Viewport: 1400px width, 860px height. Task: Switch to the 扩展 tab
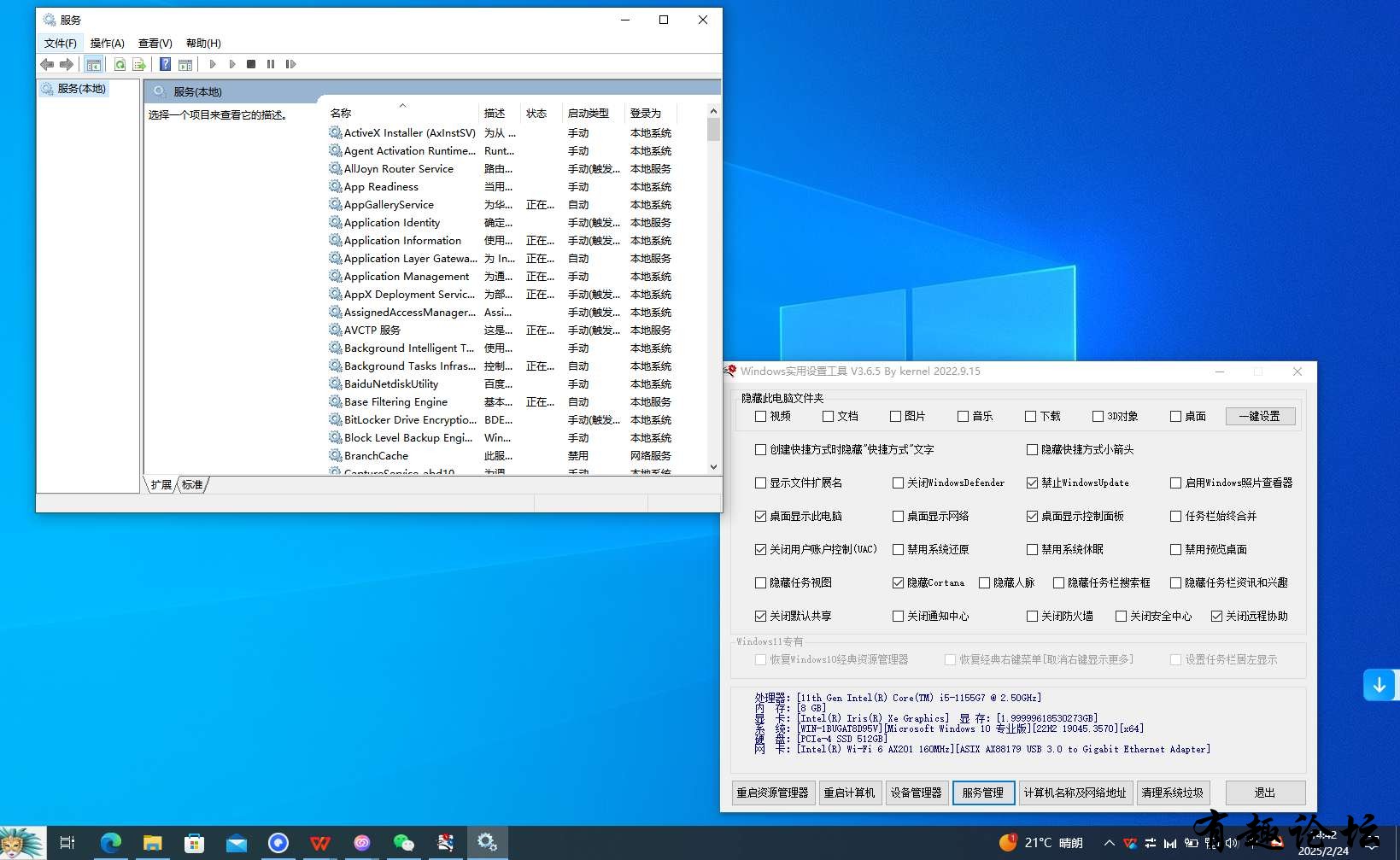pyautogui.click(x=161, y=485)
